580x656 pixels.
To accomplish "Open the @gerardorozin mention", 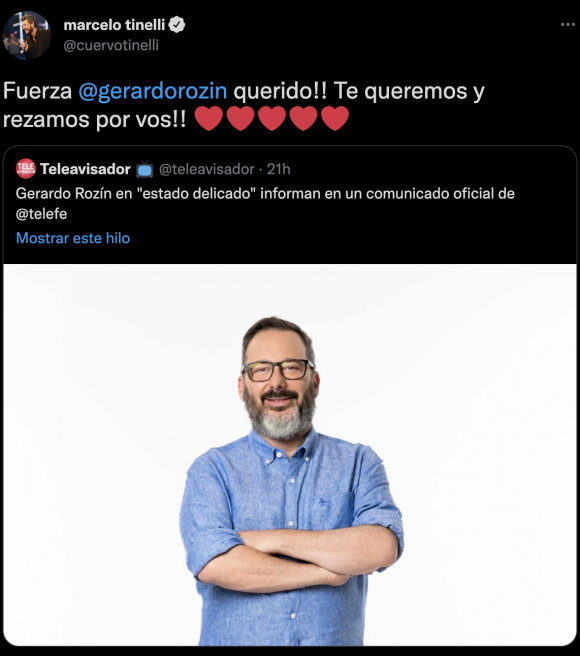I will [x=153, y=91].
